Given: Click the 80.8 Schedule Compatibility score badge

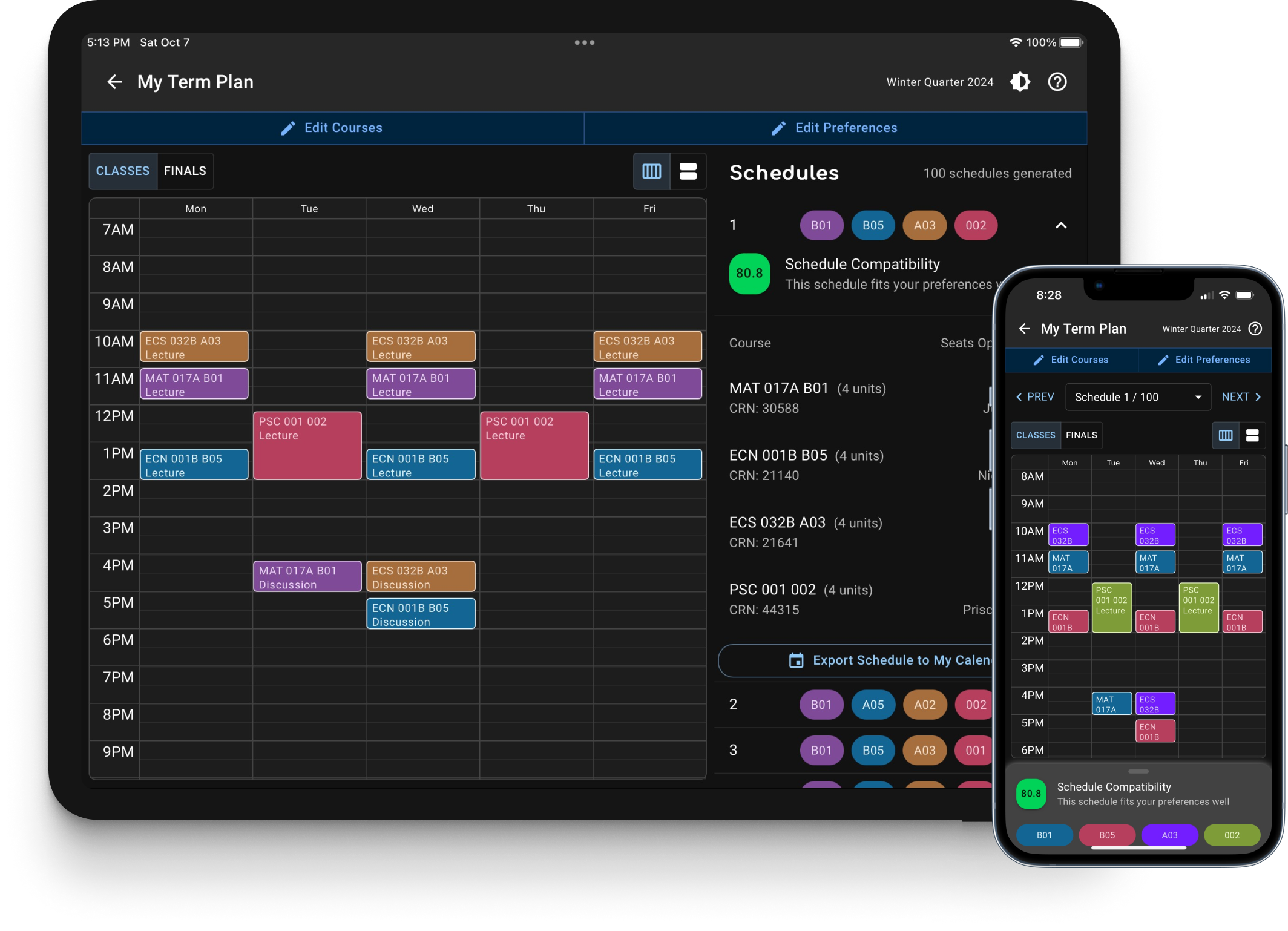Looking at the screenshot, I should pos(749,274).
